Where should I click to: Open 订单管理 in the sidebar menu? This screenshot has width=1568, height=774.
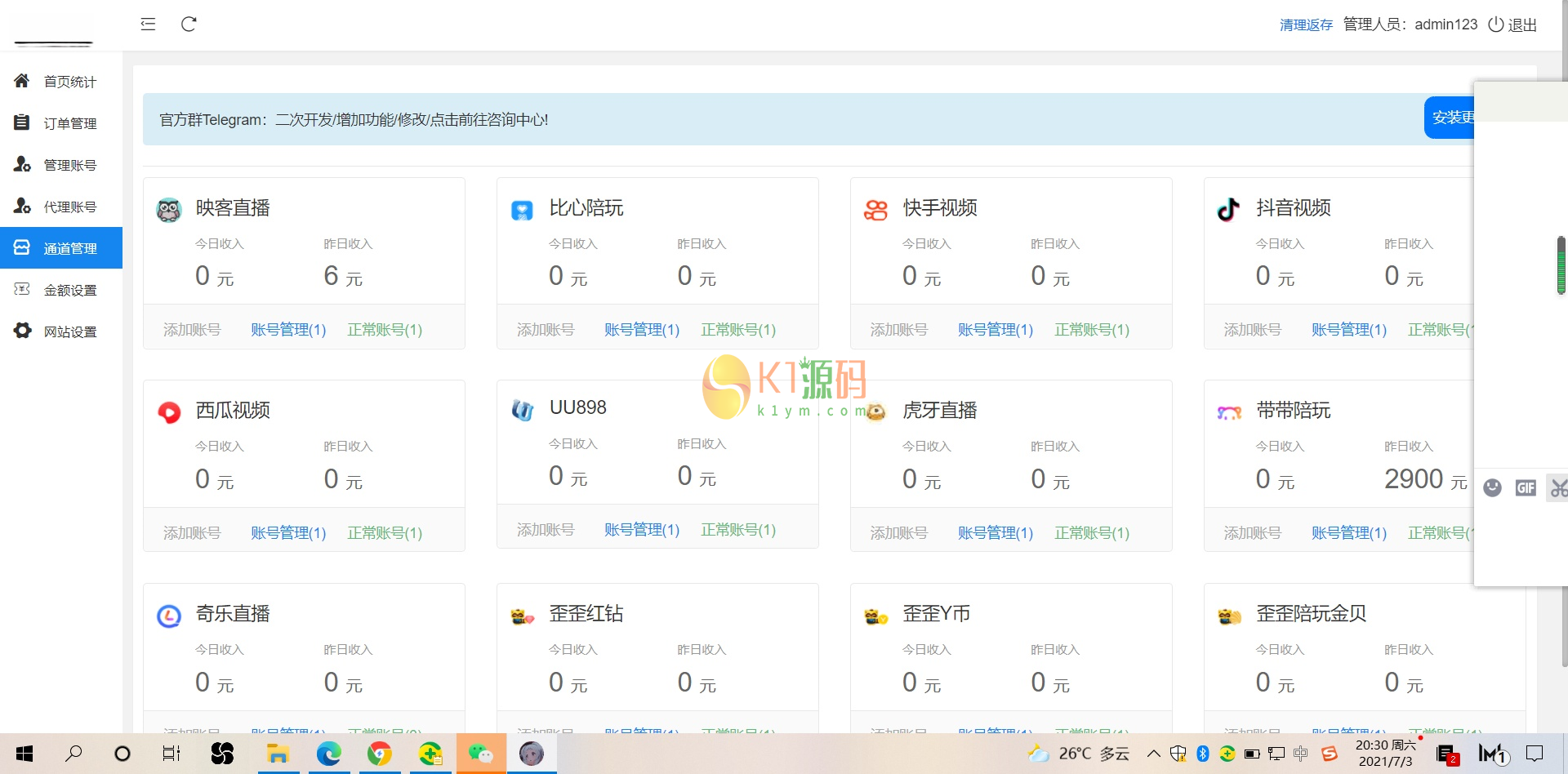pos(69,122)
